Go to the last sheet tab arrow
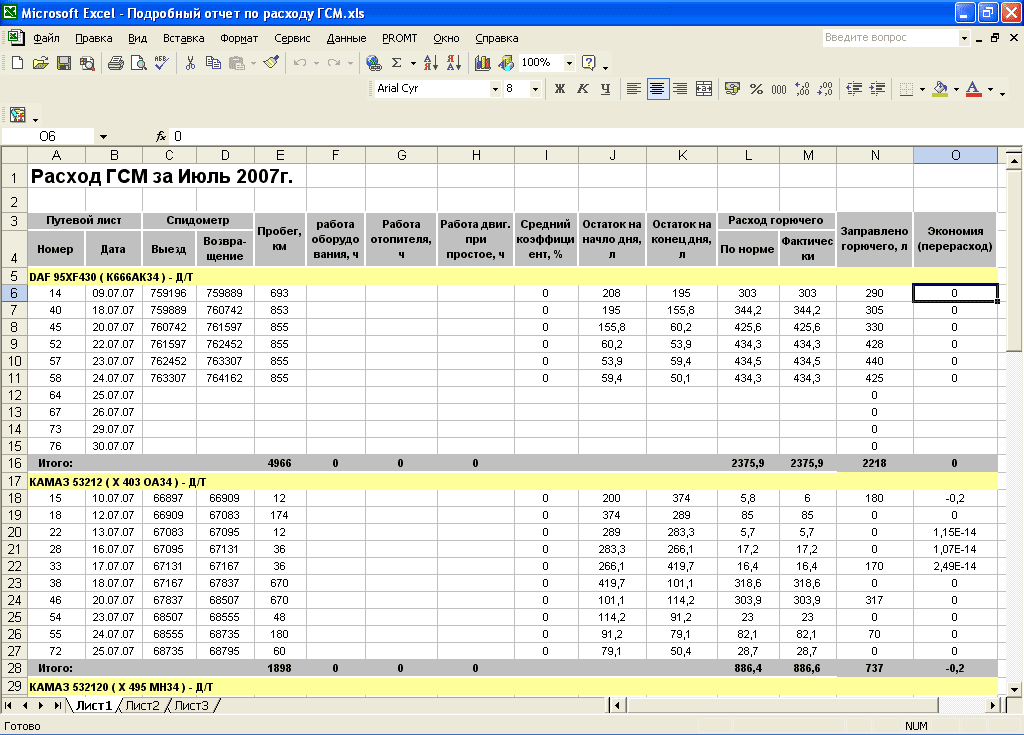The height and width of the screenshot is (735, 1024). tap(57, 706)
